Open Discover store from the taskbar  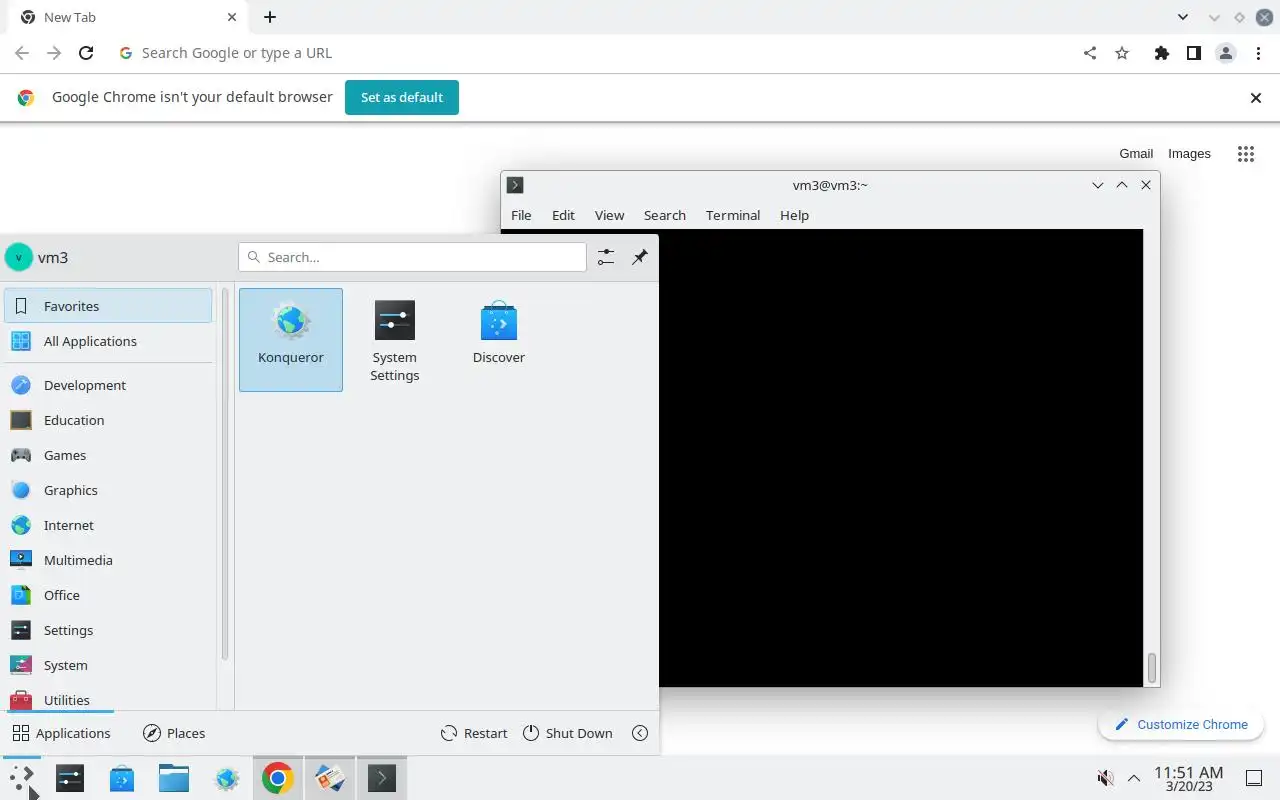point(122,778)
